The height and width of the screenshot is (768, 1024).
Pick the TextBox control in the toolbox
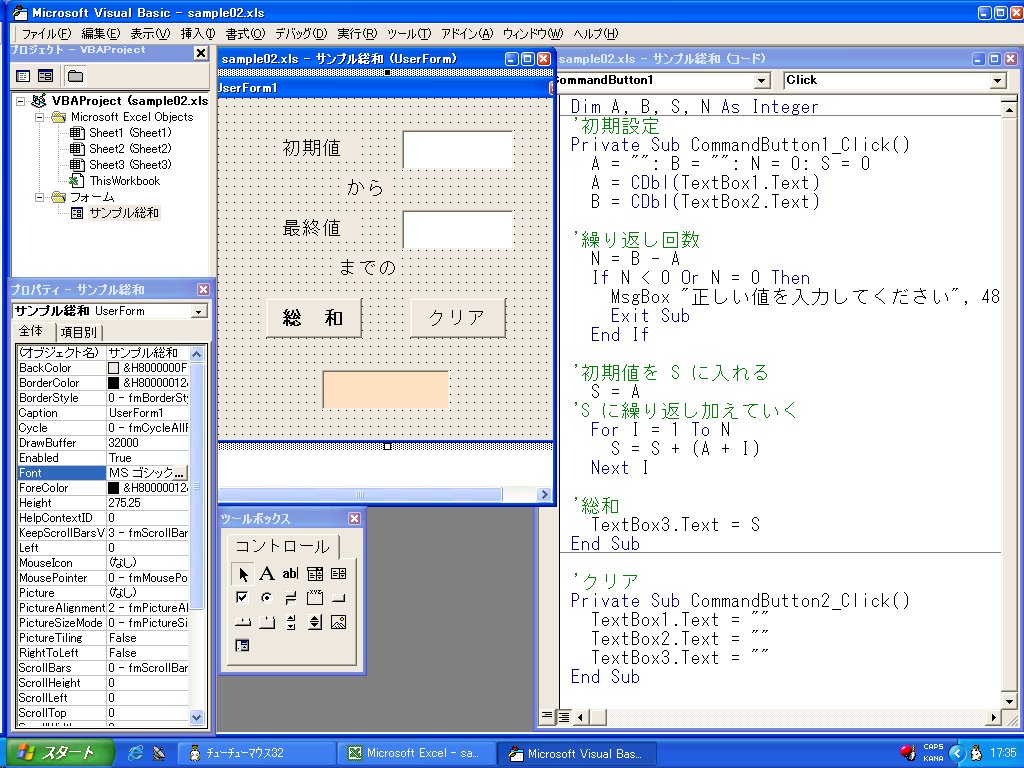tap(290, 573)
